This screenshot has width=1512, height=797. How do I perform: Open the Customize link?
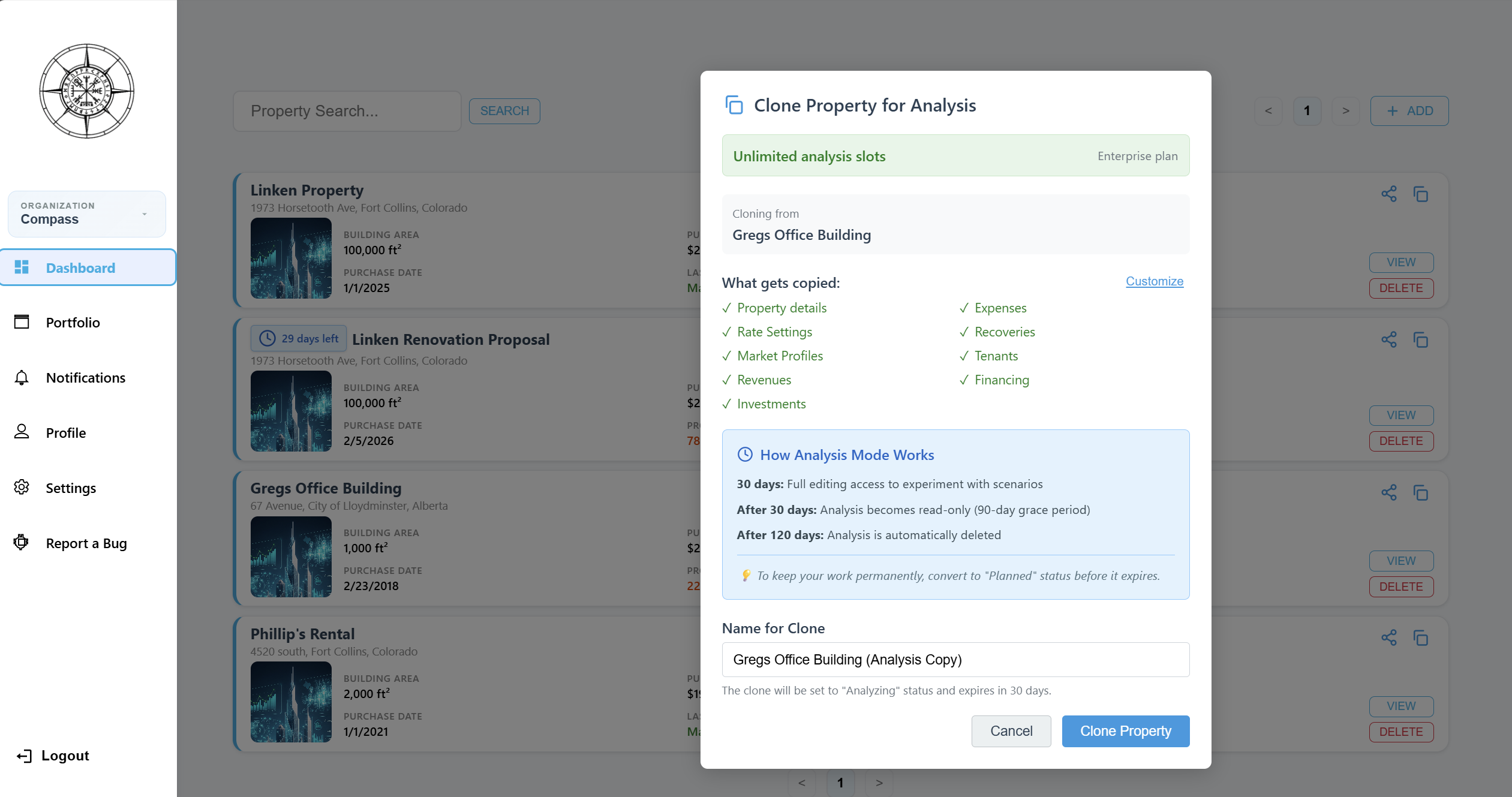[1155, 281]
